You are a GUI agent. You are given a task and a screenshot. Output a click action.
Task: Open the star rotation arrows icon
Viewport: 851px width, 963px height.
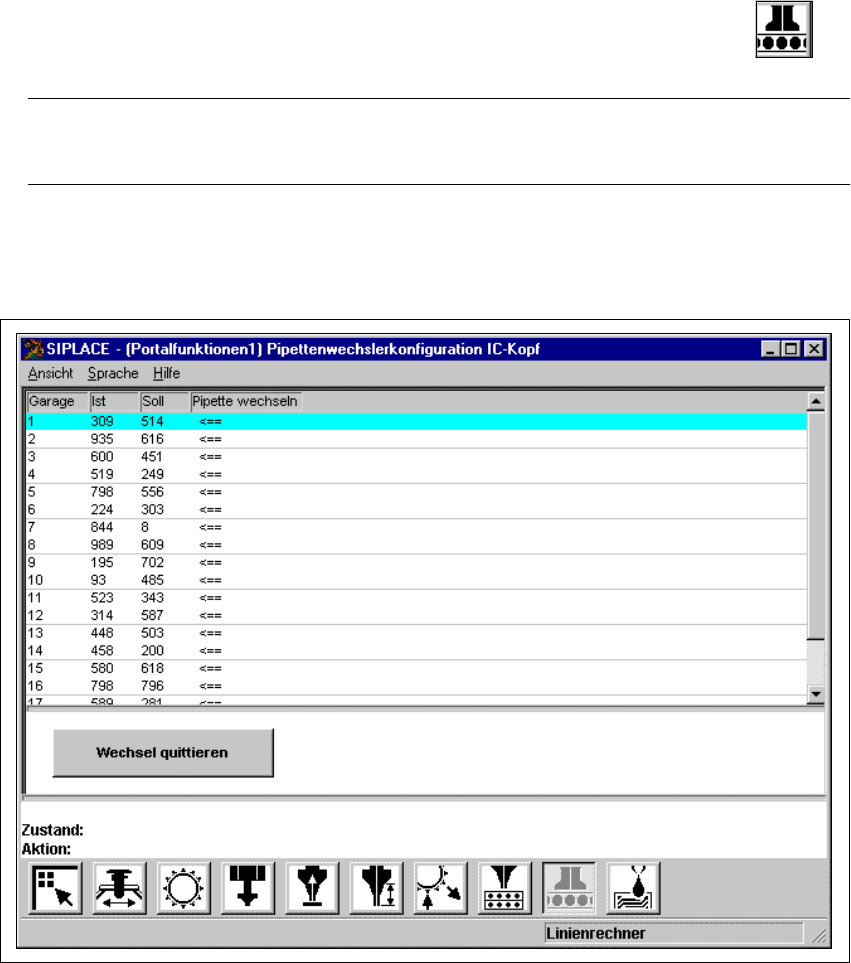[440, 888]
